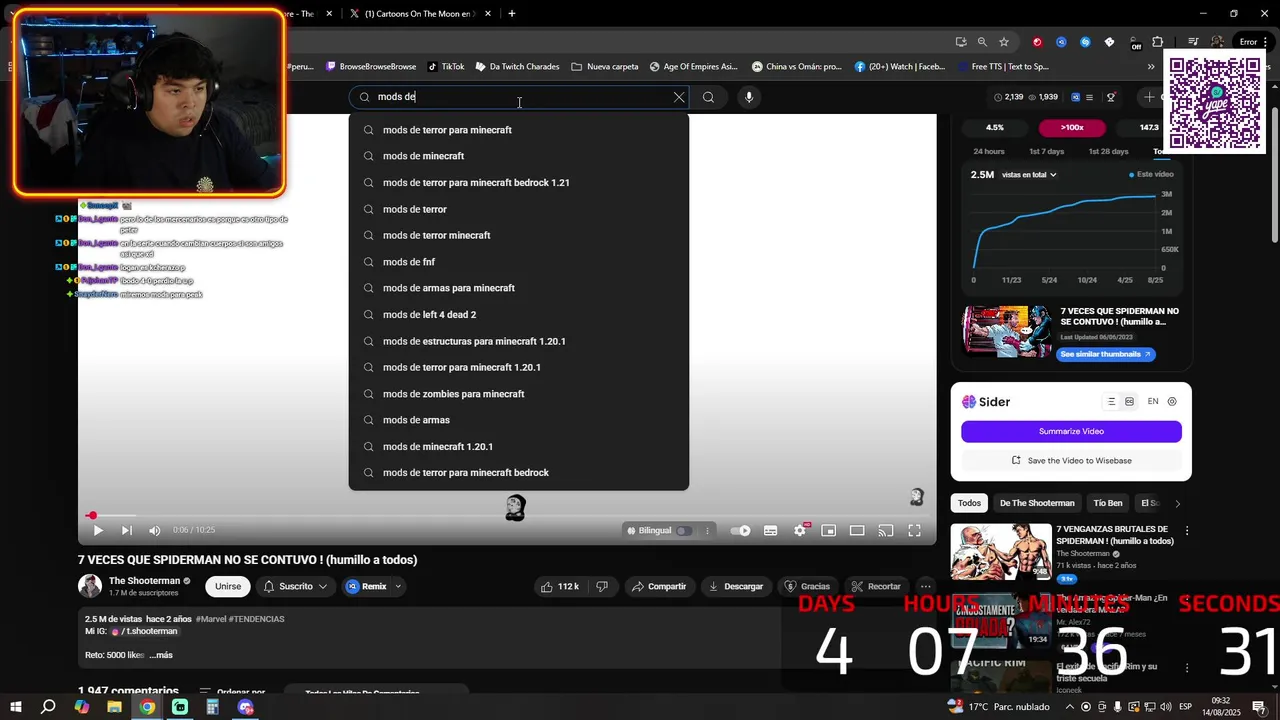1280x720 pixels.
Task: Open The Shooterman channel avatar
Action: tap(90, 586)
